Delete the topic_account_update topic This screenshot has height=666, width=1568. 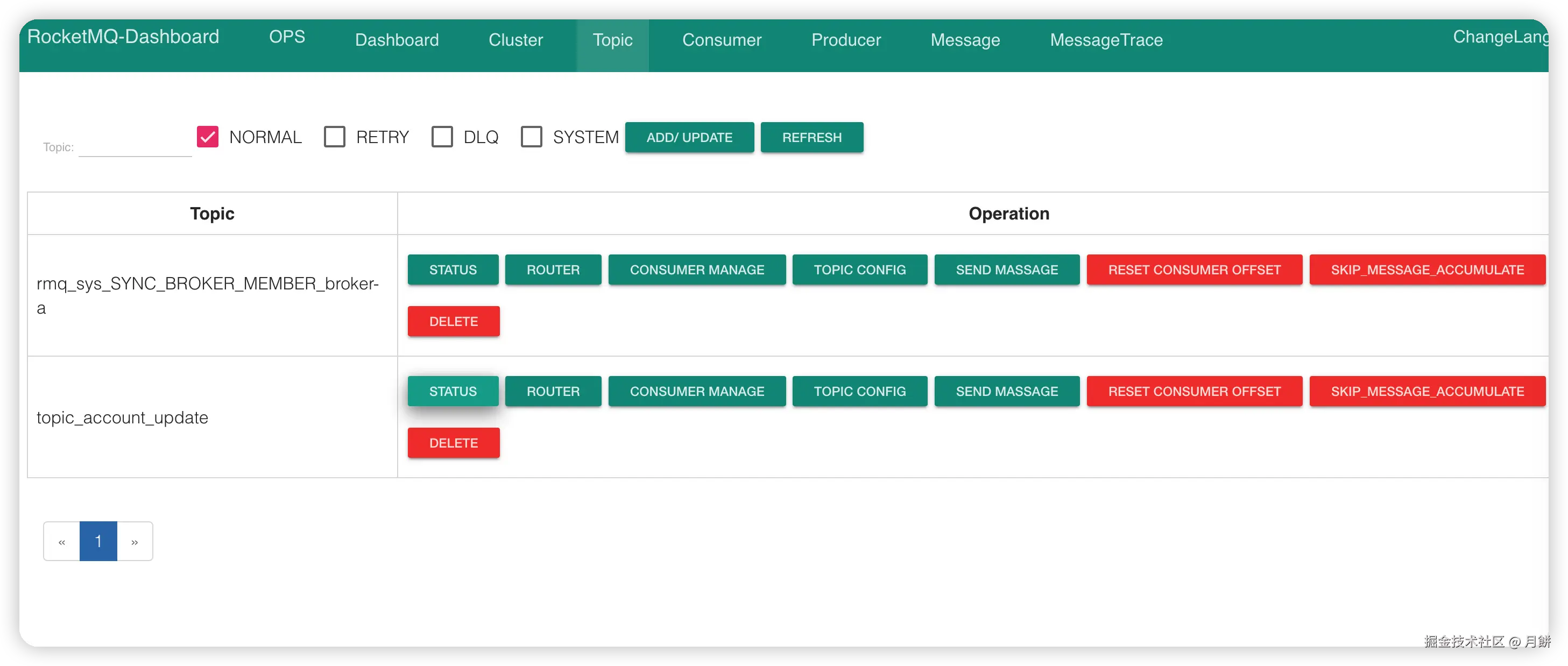click(454, 443)
